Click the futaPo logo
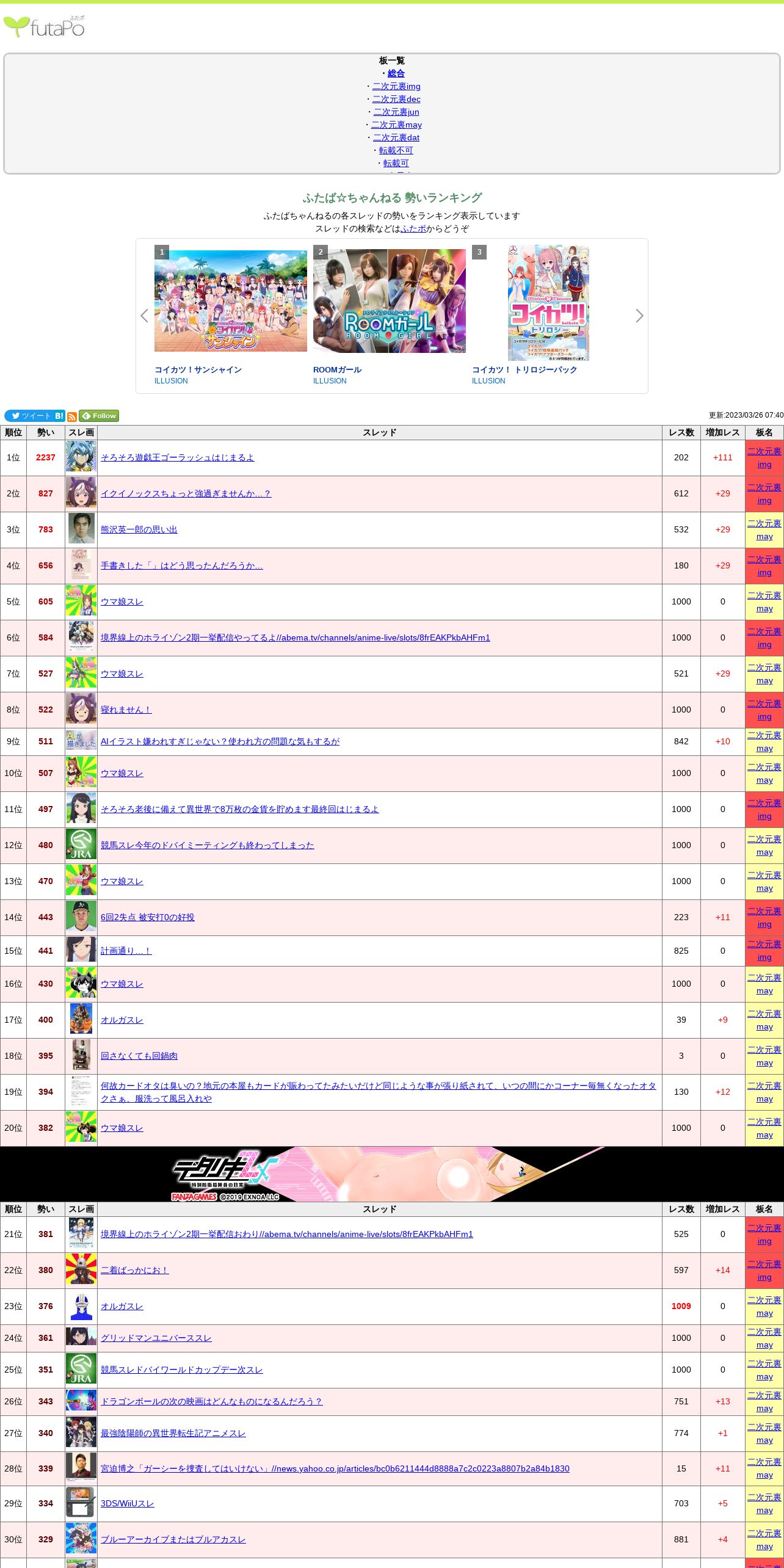This screenshot has height=1568, width=784. click(x=44, y=26)
